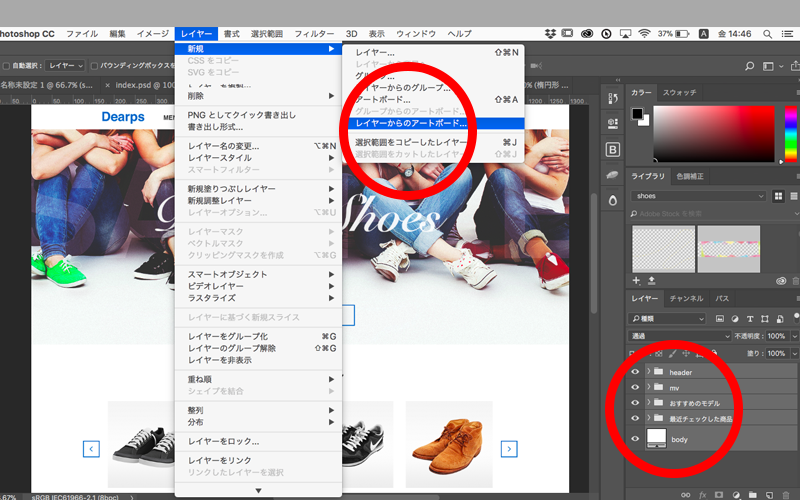Expand the mv layer group
This screenshot has width=800, height=500.
point(649,387)
